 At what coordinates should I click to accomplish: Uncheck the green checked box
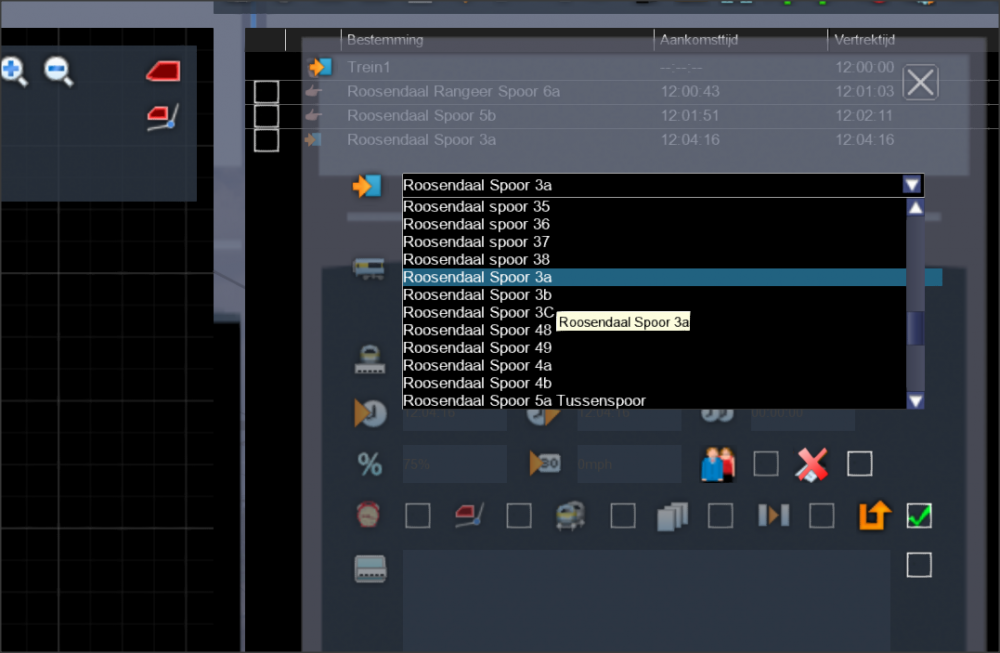coord(919,516)
